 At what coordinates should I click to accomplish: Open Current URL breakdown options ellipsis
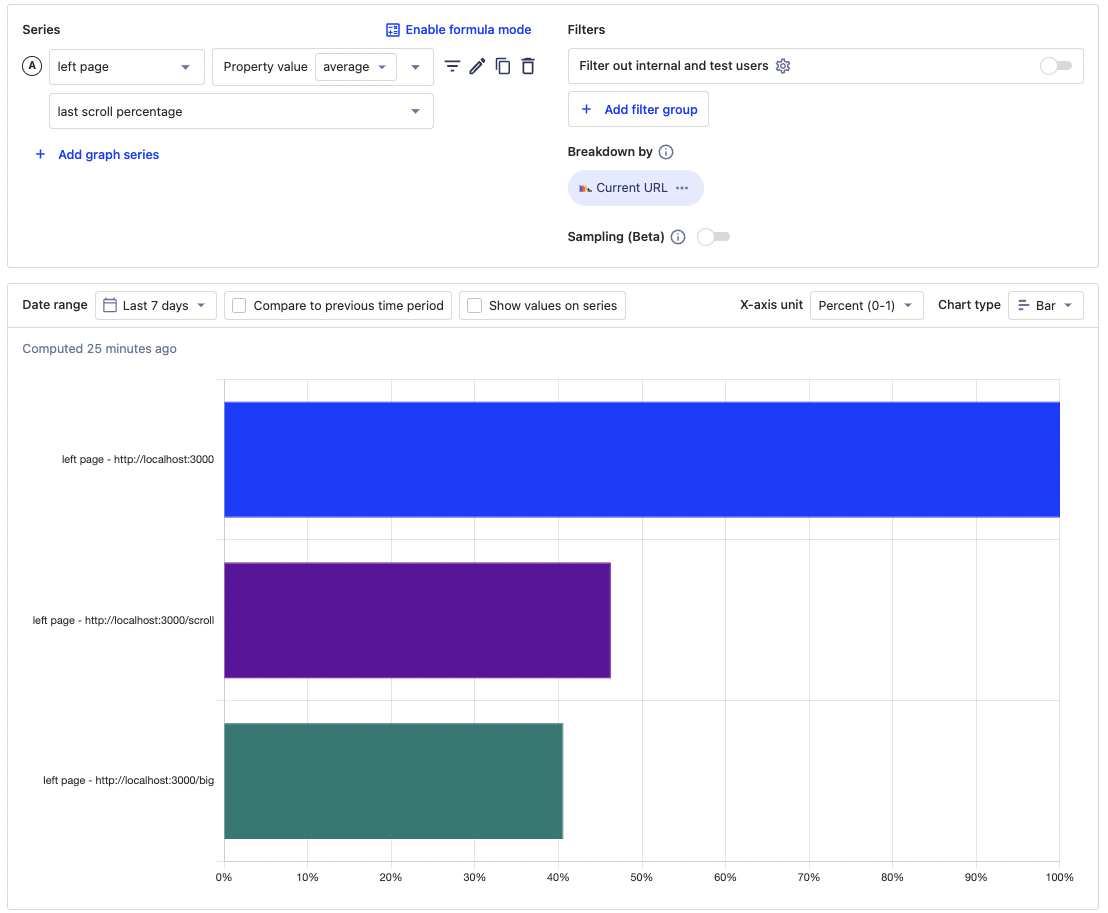click(682, 188)
